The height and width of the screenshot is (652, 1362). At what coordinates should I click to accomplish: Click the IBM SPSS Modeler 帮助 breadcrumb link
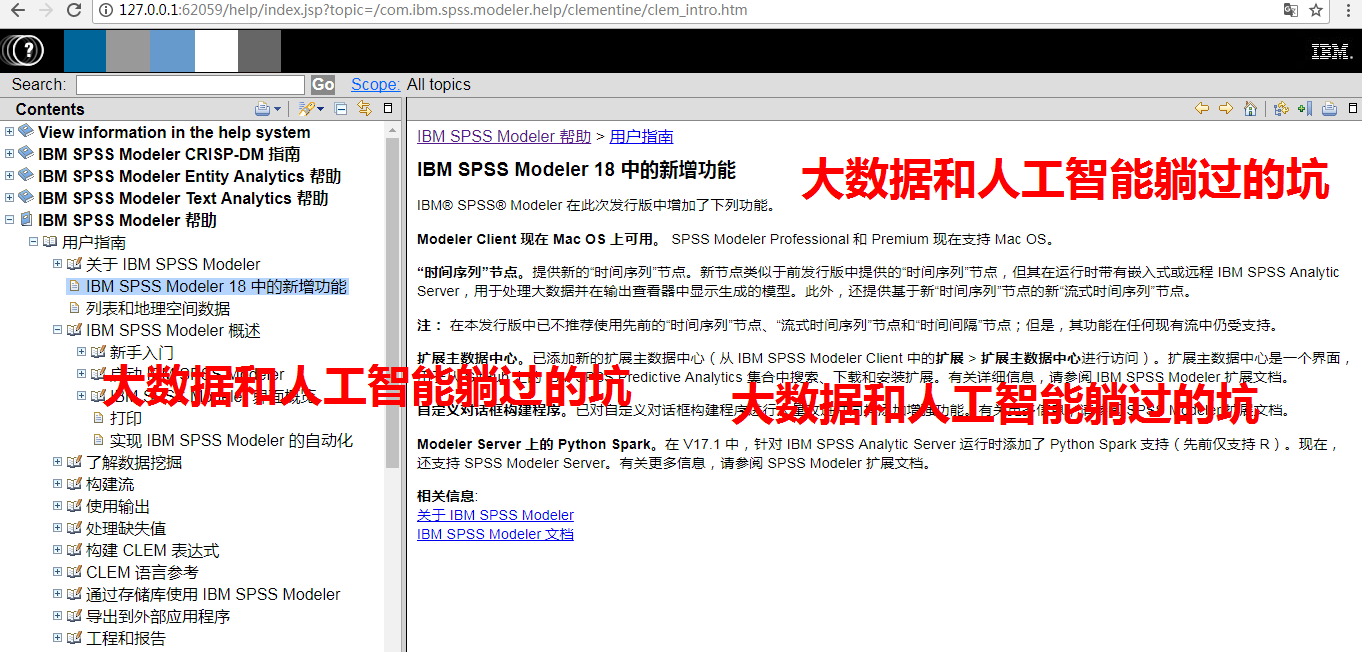point(504,136)
